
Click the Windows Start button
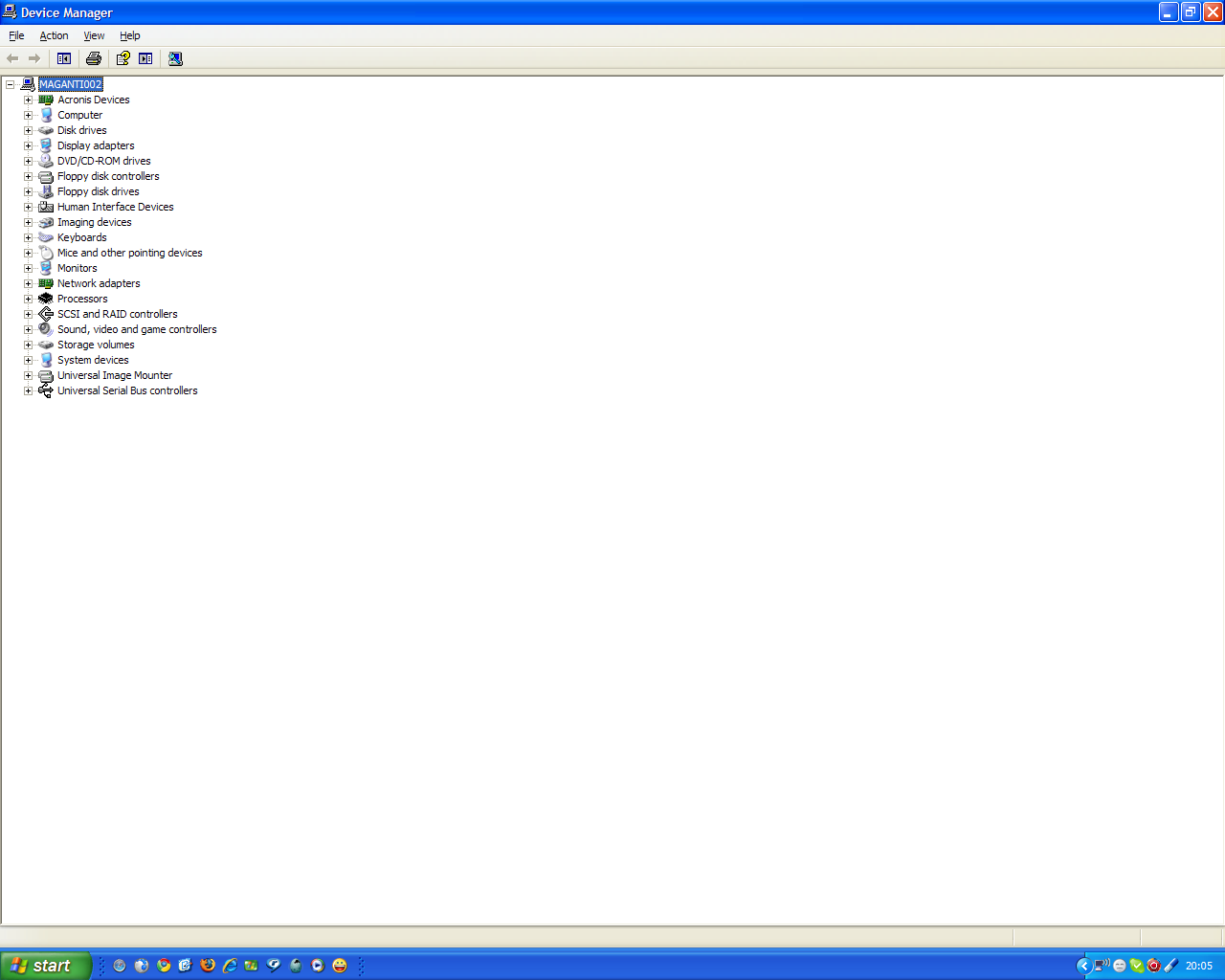coord(46,966)
